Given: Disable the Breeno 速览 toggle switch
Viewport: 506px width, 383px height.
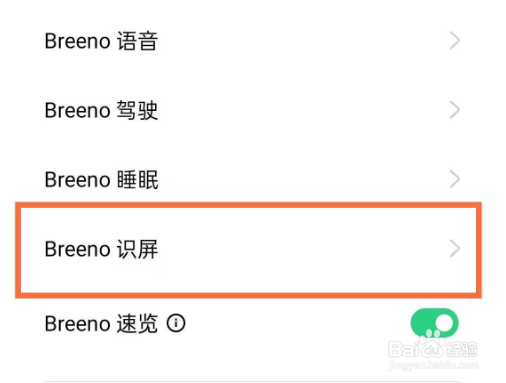Looking at the screenshot, I should (434, 323).
